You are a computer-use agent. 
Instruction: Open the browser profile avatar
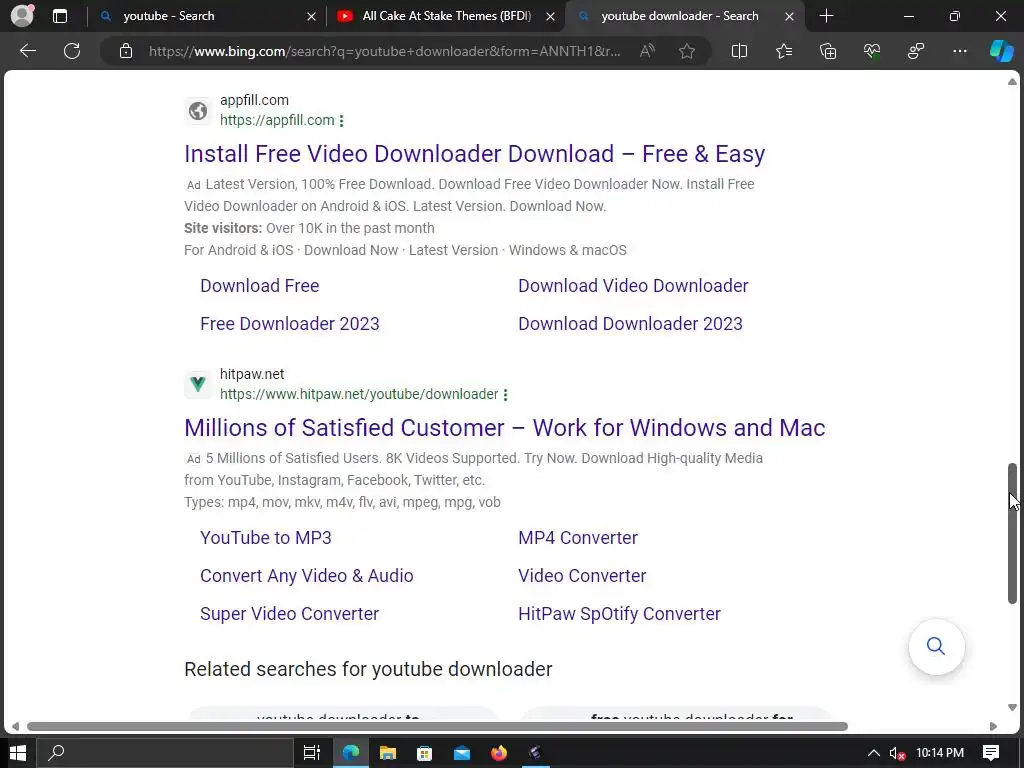[22, 15]
